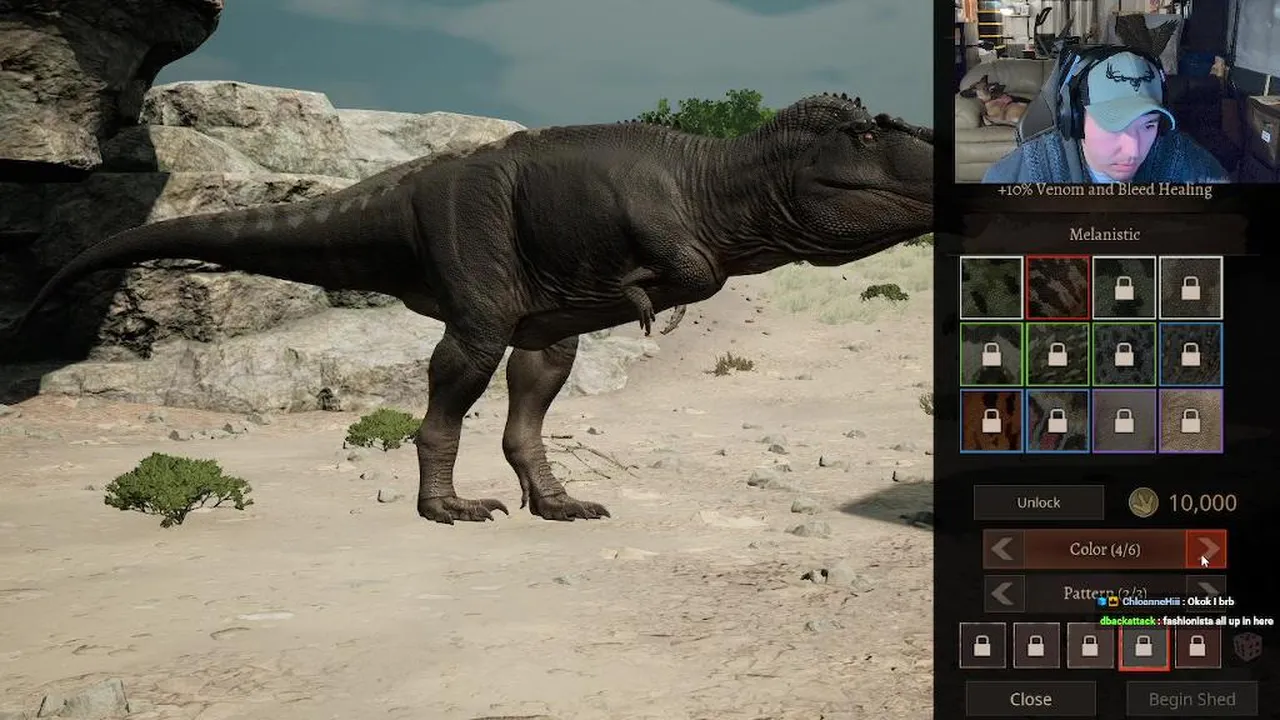The width and height of the screenshot is (1280, 720).
Task: Select the gray purple-bordered locked skin
Action: tap(1124, 420)
